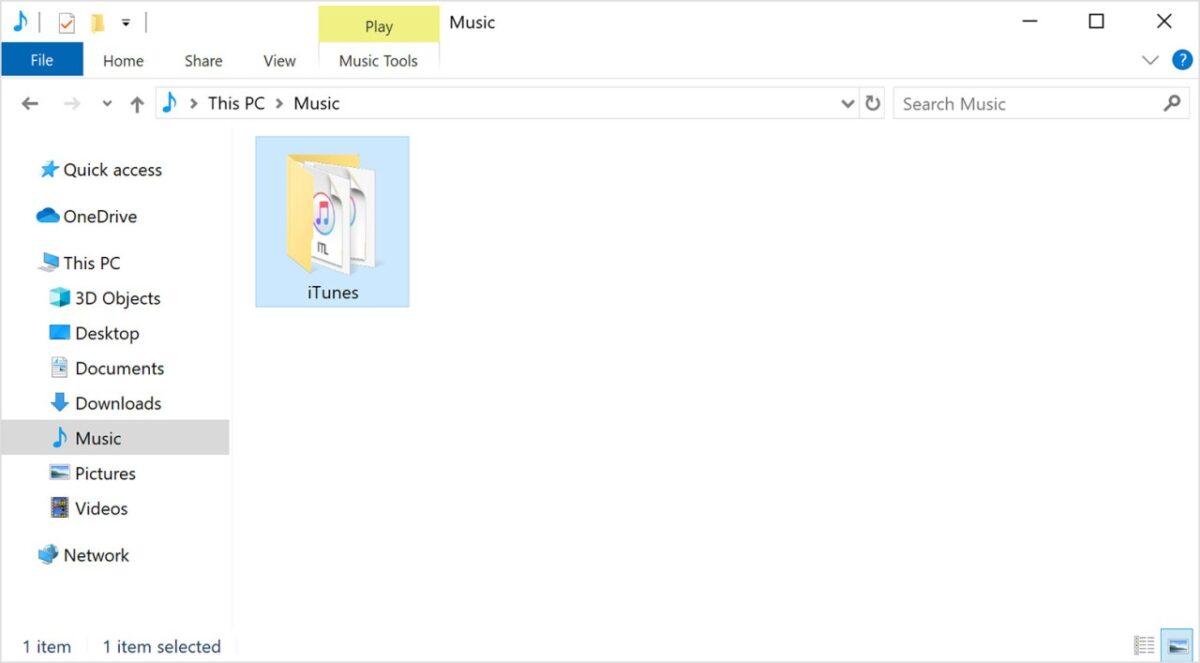This screenshot has height=663, width=1200.
Task: Minimize the Music window
Action: pyautogui.click(x=1028, y=21)
